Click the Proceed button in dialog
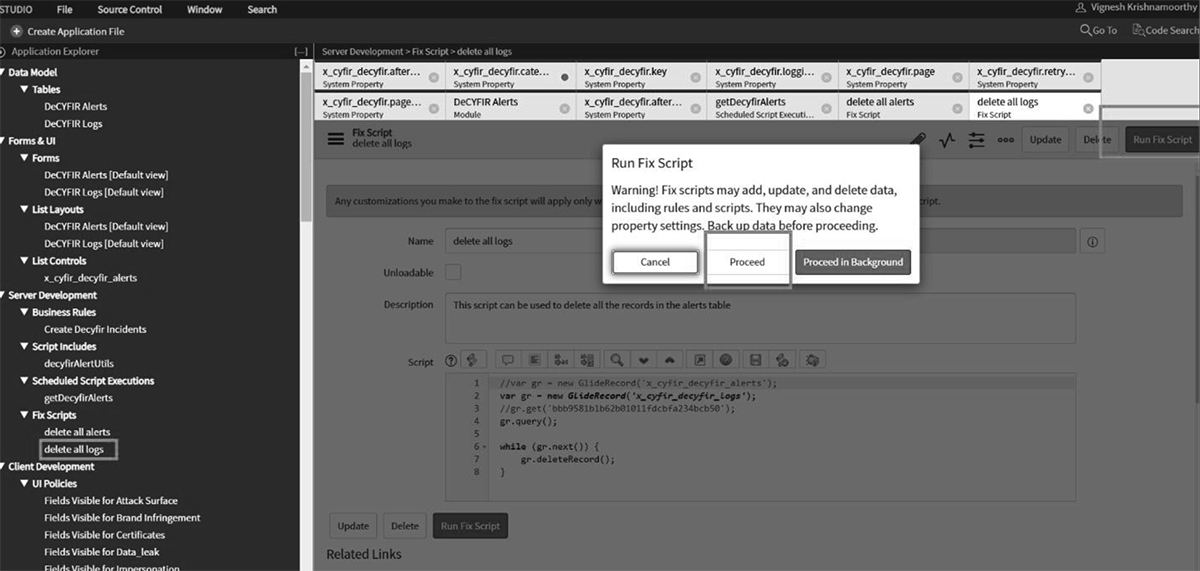This screenshot has height=571, width=1200. tap(747, 262)
